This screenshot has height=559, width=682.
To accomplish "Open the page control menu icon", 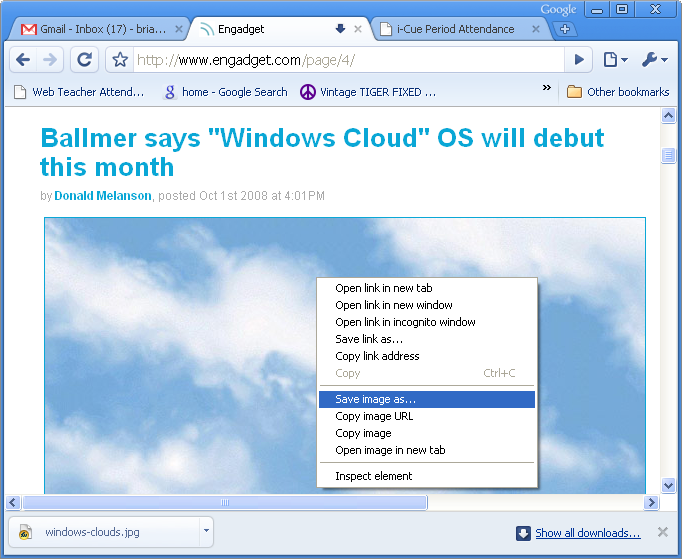I will pyautogui.click(x=615, y=60).
